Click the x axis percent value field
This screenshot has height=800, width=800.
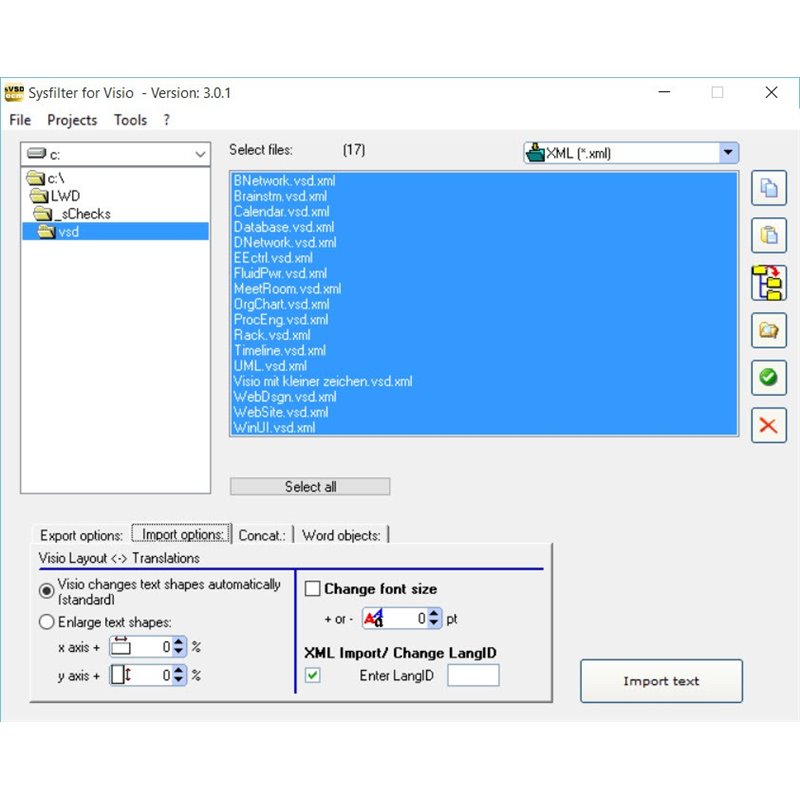tap(152, 646)
